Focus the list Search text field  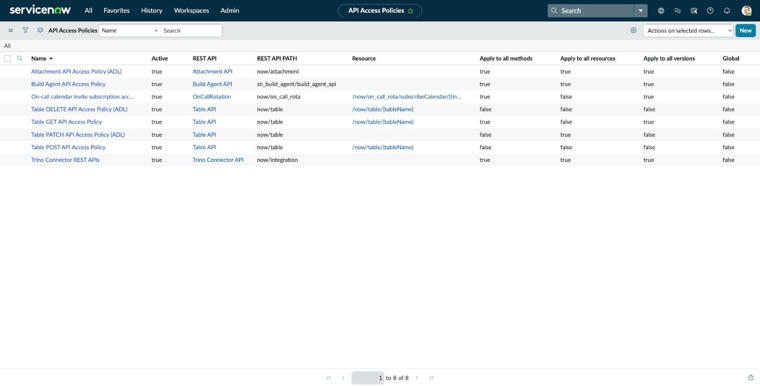pyautogui.click(x=191, y=31)
